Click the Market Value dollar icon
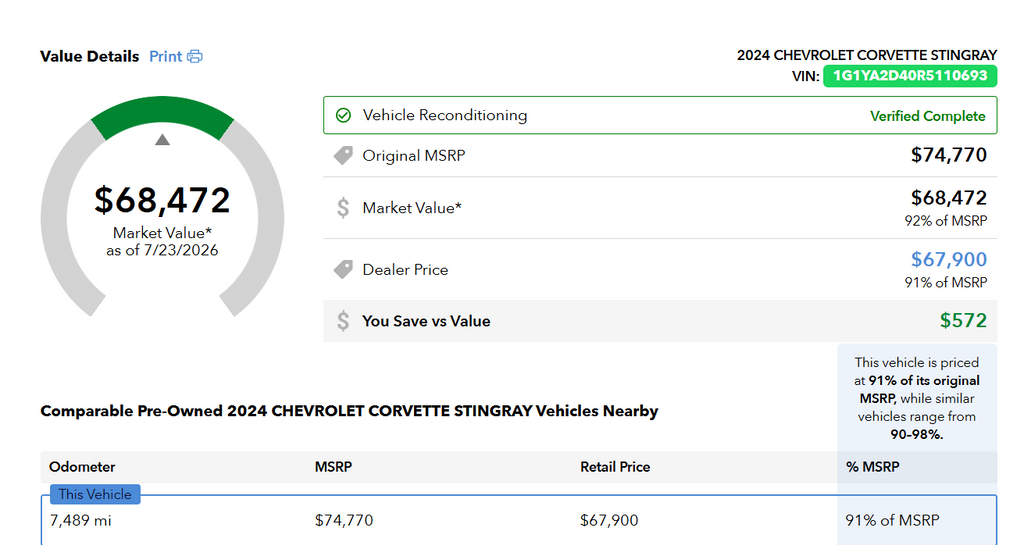 tap(343, 208)
